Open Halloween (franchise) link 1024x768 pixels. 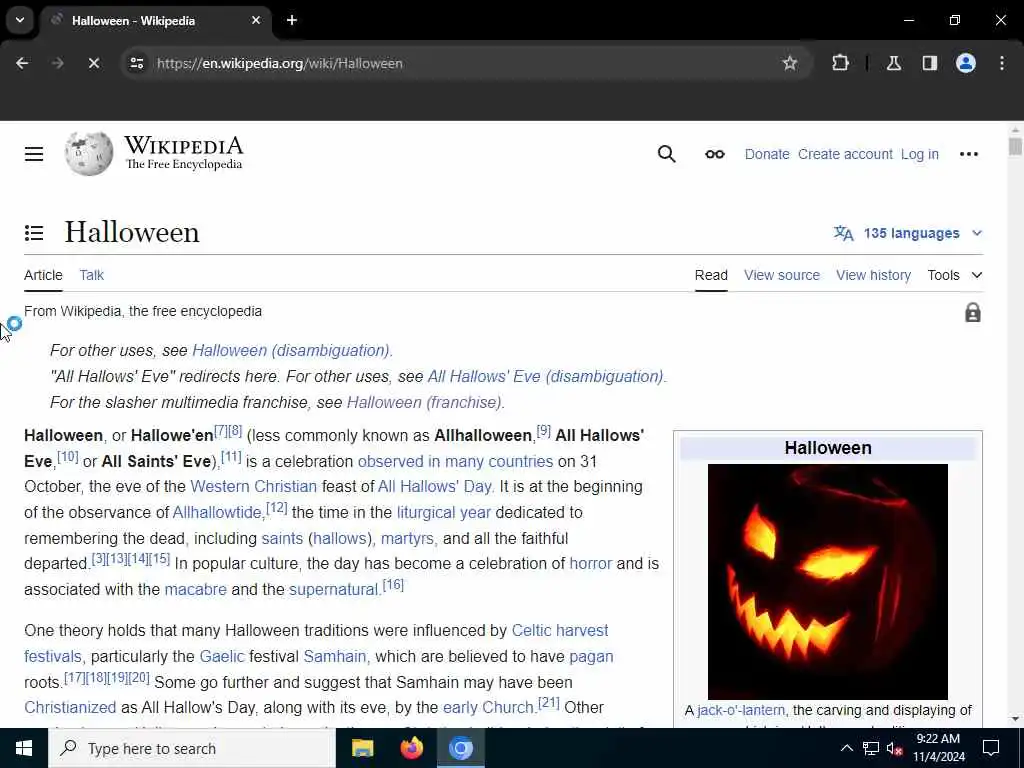point(424,402)
